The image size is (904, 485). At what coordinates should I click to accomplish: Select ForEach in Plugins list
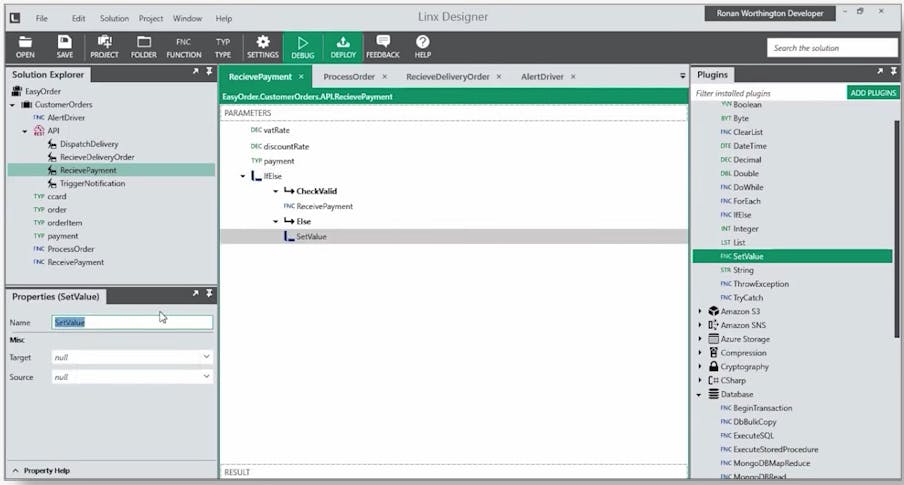(x=747, y=201)
